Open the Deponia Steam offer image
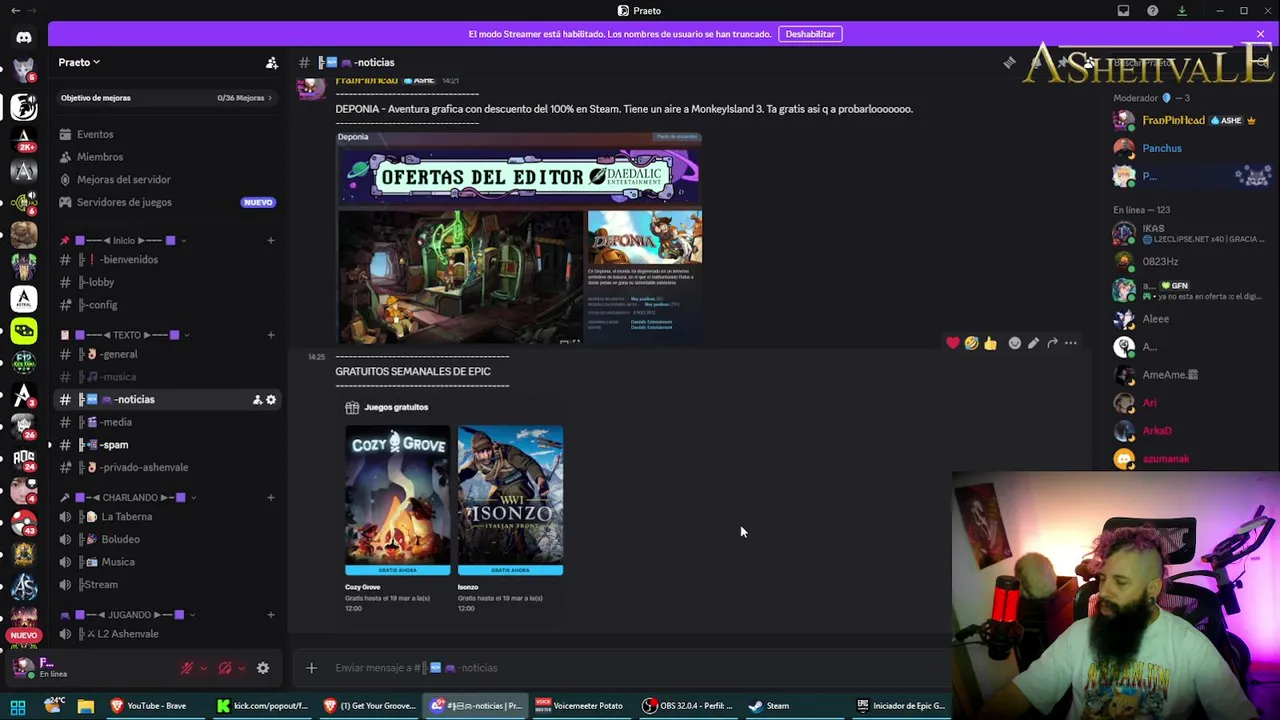 click(x=519, y=238)
